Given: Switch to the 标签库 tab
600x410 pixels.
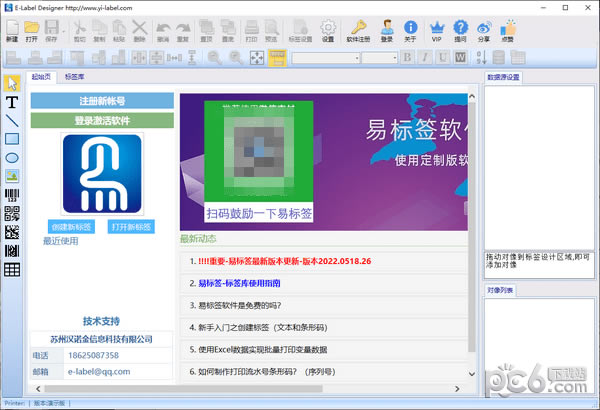Looking at the screenshot, I should pyautogui.click(x=74, y=77).
